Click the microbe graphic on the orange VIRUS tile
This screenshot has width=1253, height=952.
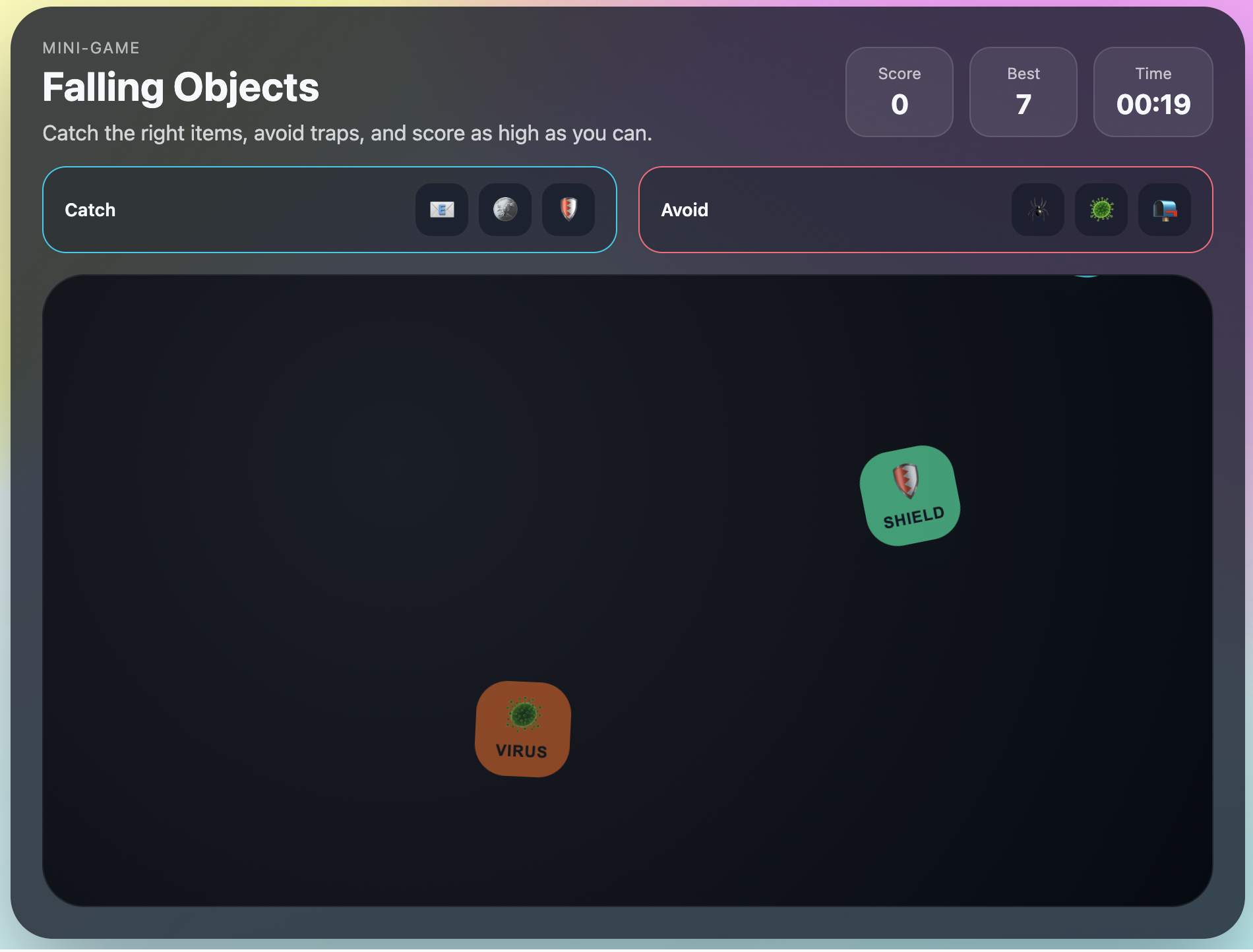point(523,716)
